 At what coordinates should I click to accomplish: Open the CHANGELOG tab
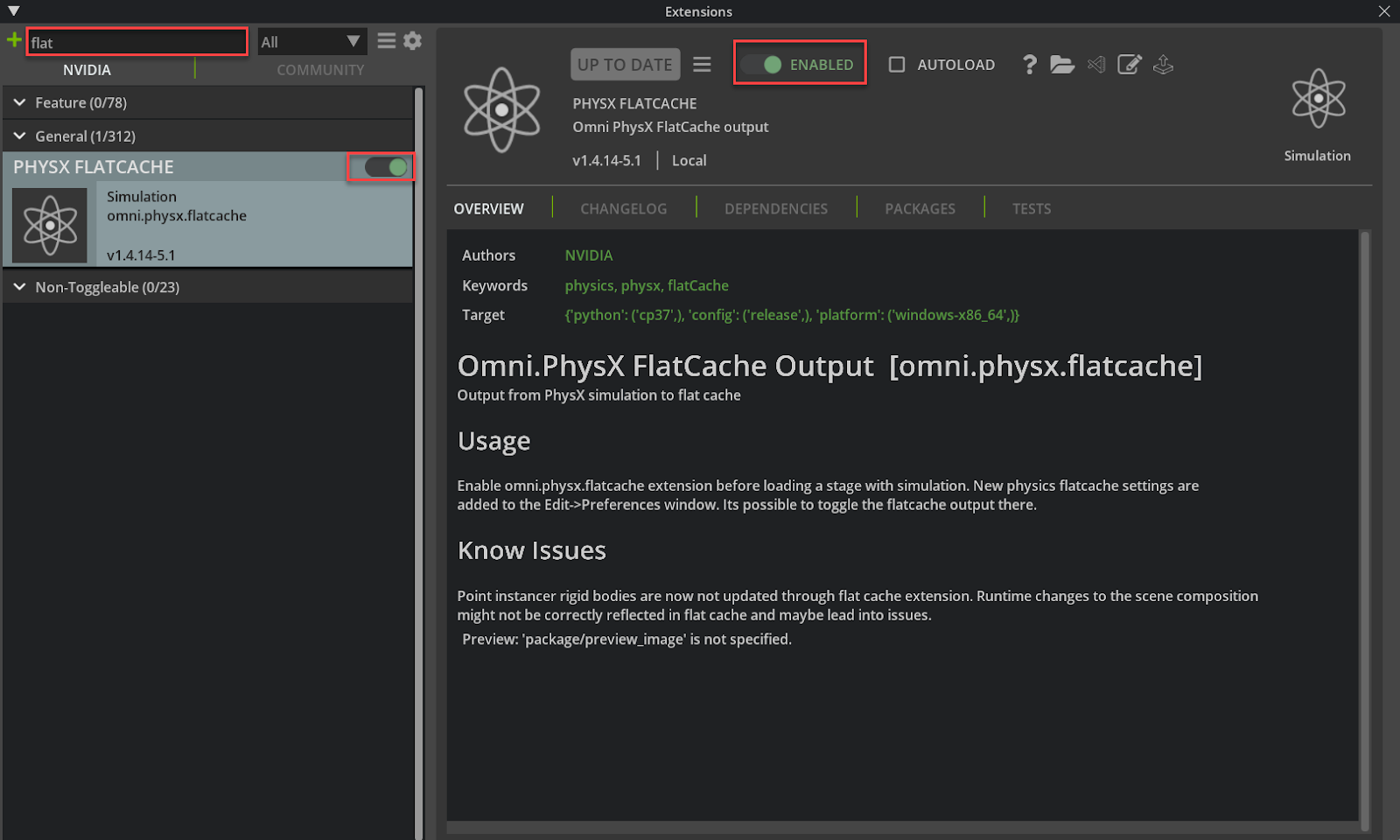pyautogui.click(x=624, y=209)
